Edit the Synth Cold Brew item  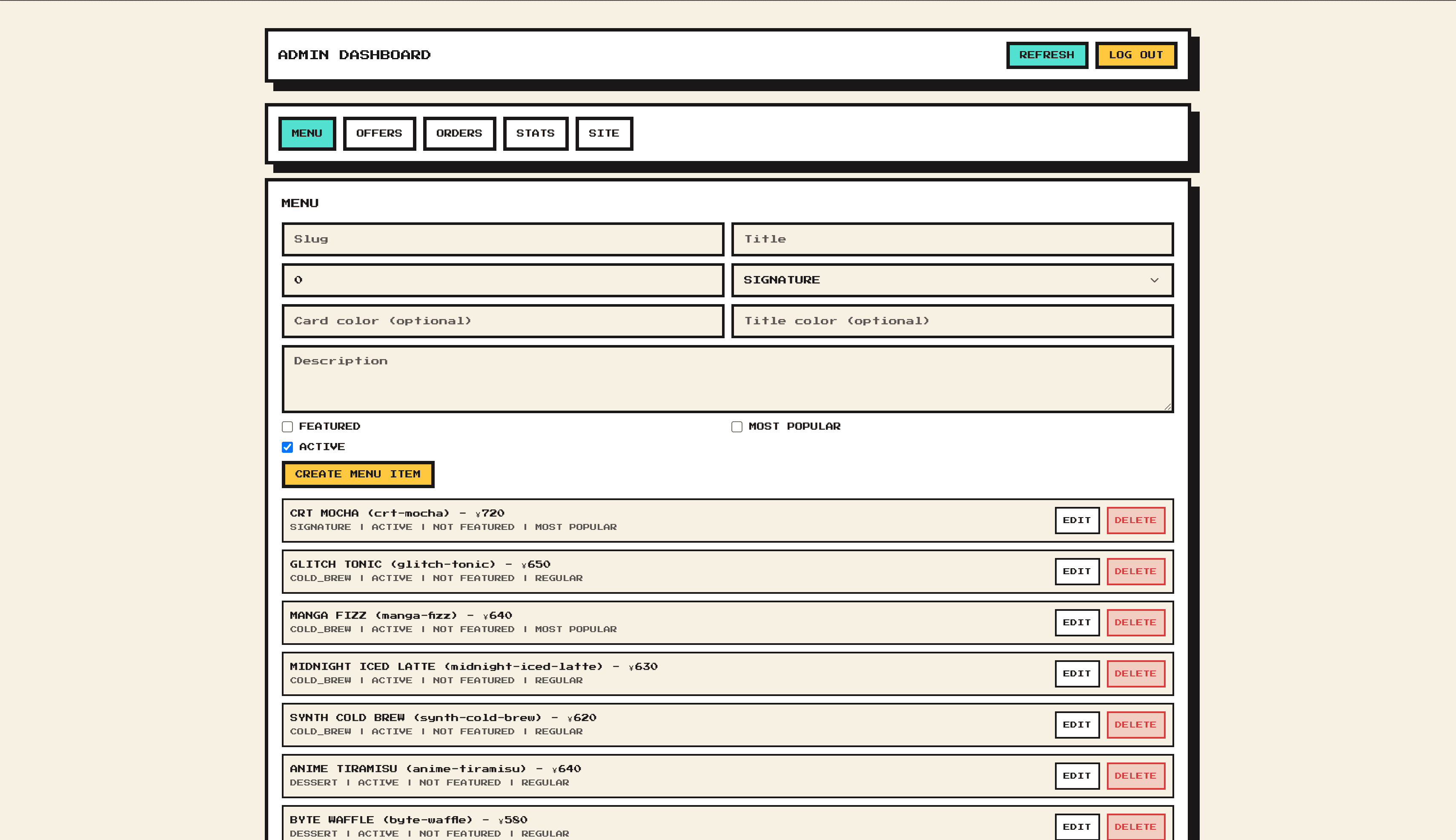(x=1077, y=725)
